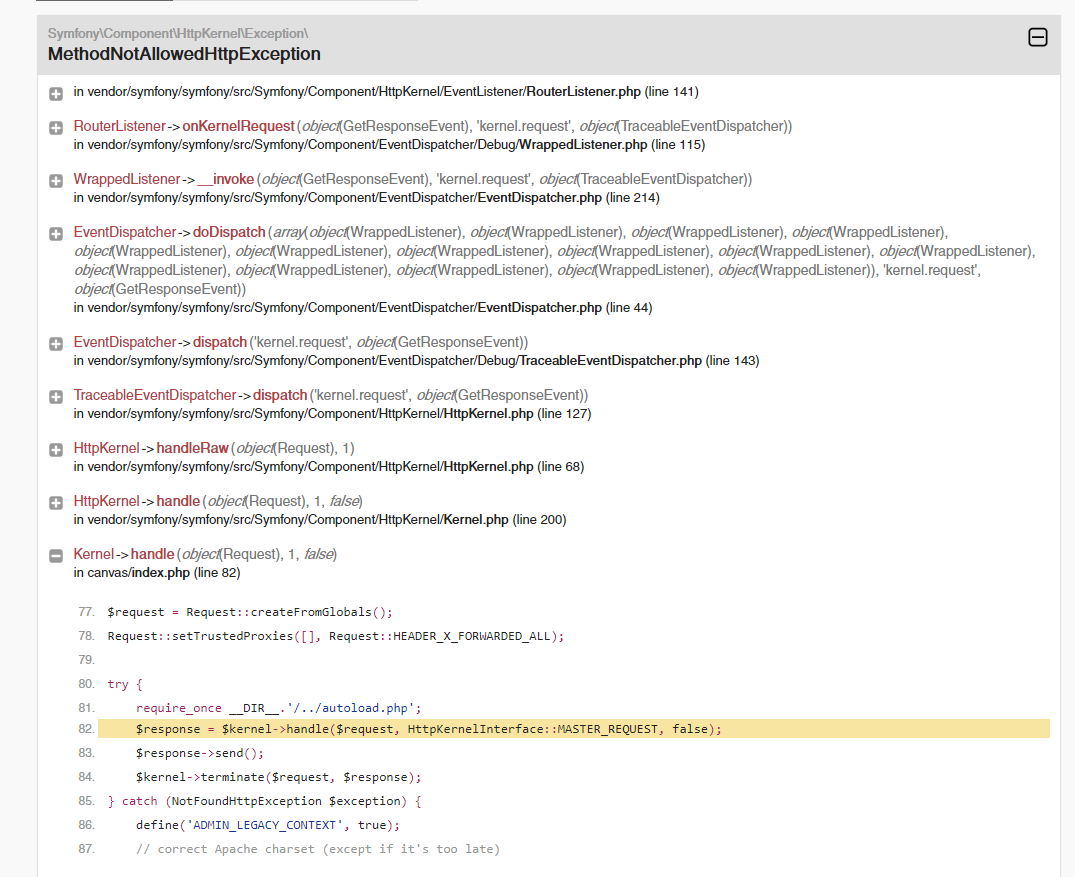
Task: Click code line 80 'try {'
Action: [x=125, y=684]
